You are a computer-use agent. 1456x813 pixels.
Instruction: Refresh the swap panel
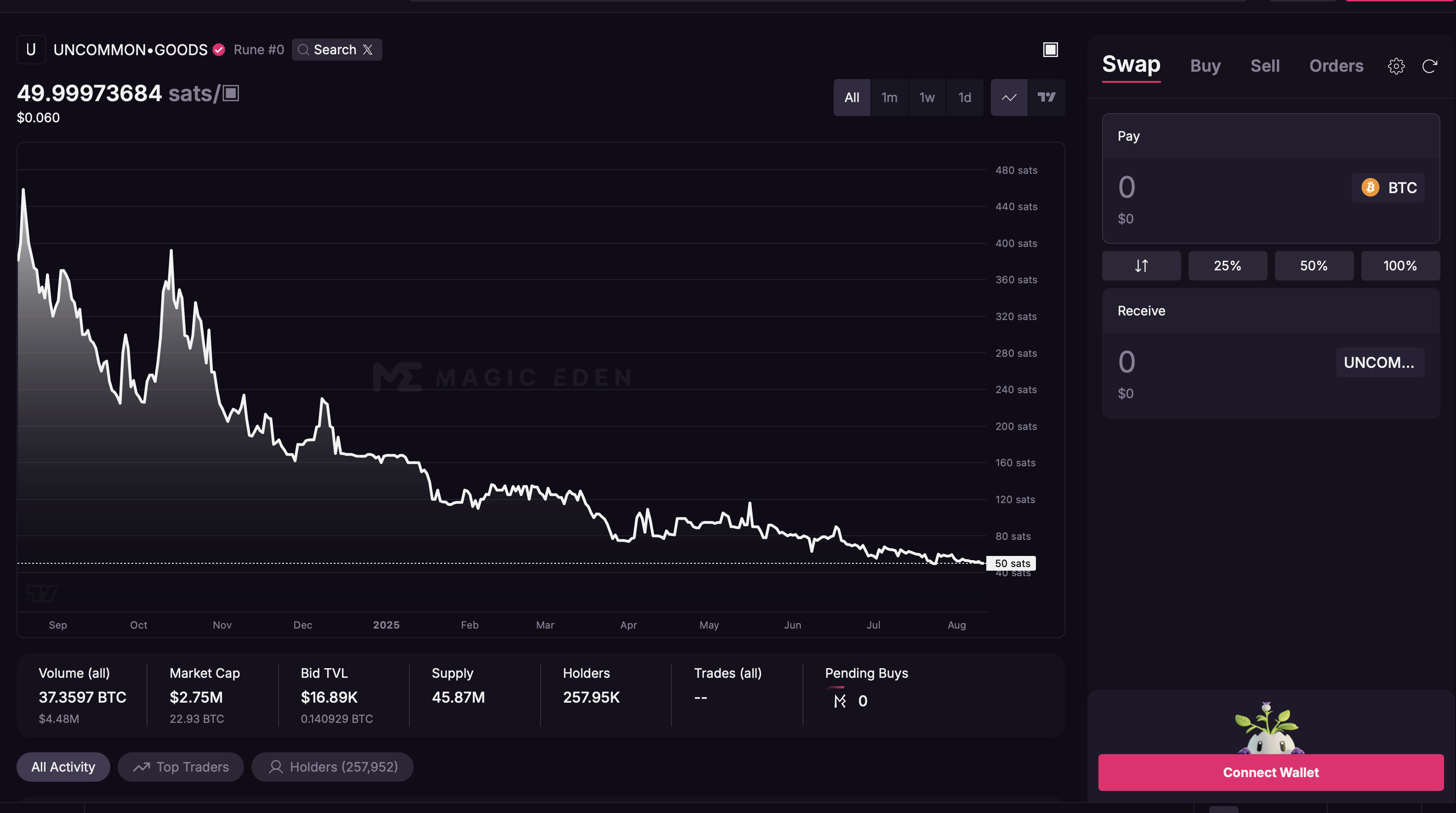pyautogui.click(x=1429, y=66)
